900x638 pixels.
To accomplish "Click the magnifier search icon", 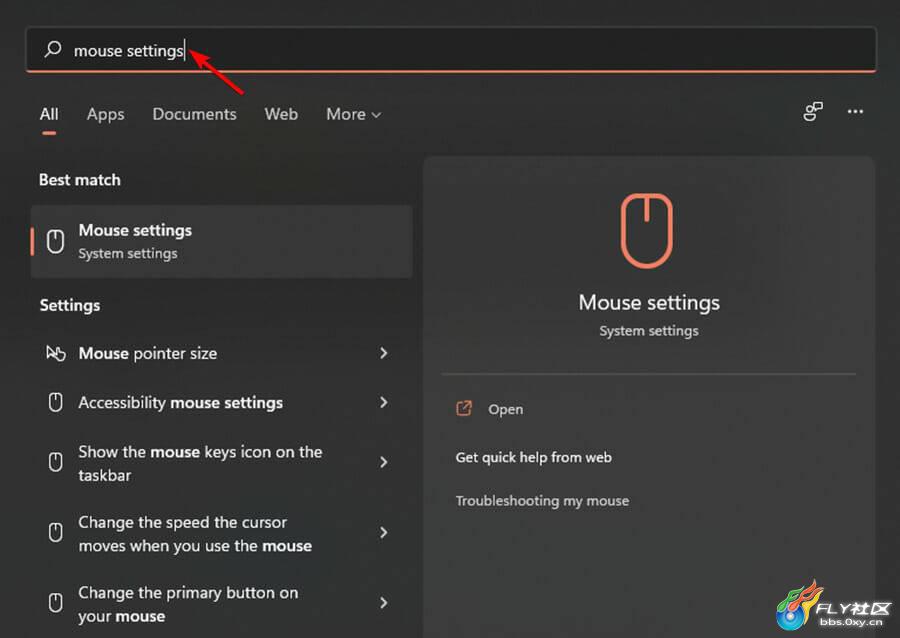I will pos(53,49).
